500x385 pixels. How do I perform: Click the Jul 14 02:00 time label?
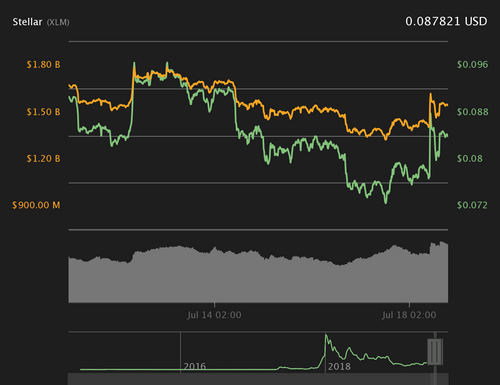tap(214, 315)
